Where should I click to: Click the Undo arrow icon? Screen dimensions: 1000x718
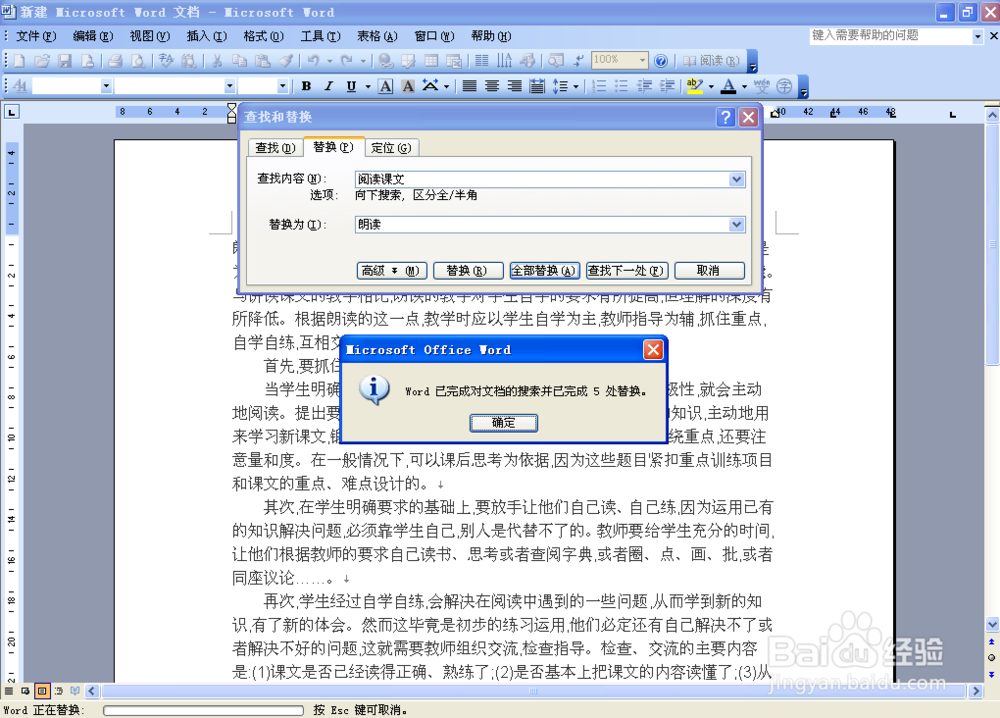coord(313,61)
